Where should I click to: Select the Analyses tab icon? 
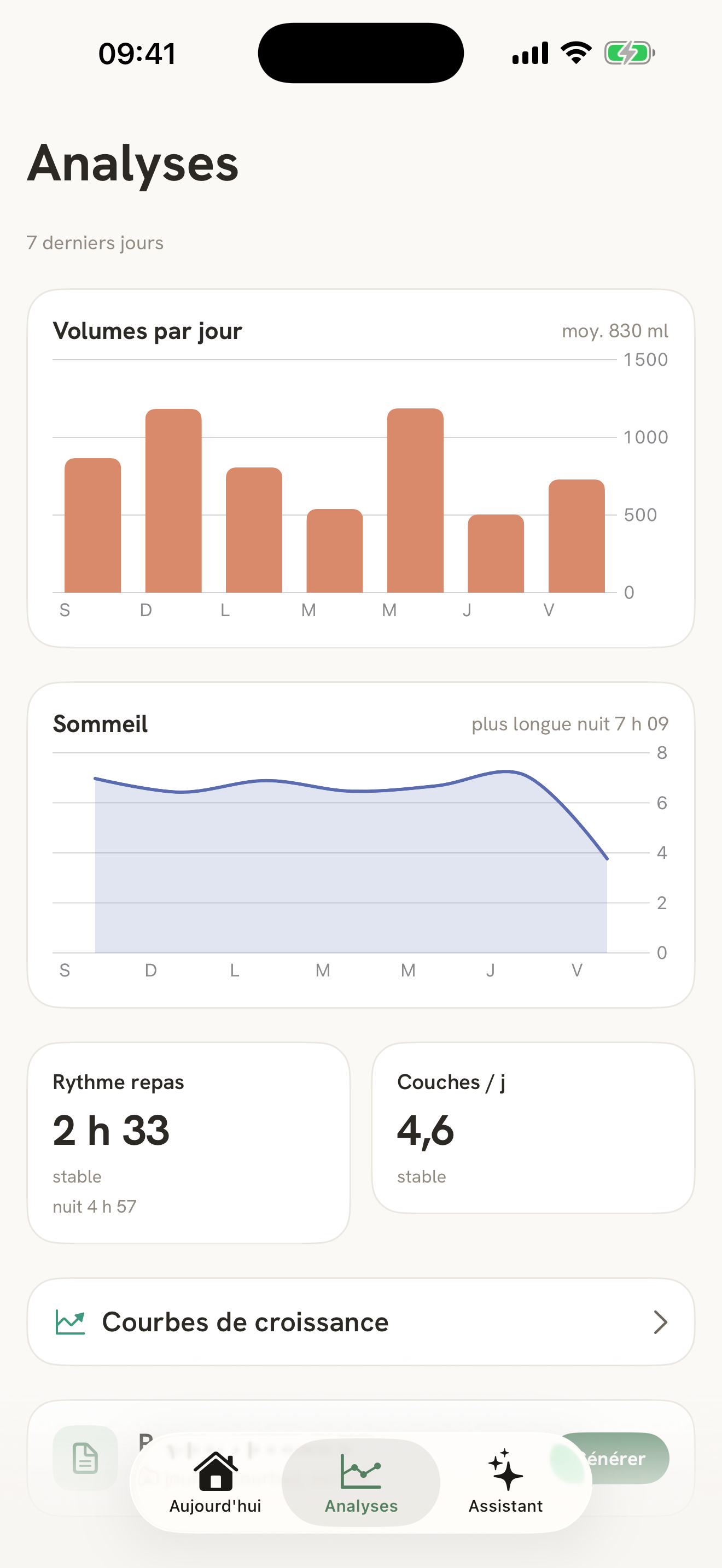click(361, 1471)
